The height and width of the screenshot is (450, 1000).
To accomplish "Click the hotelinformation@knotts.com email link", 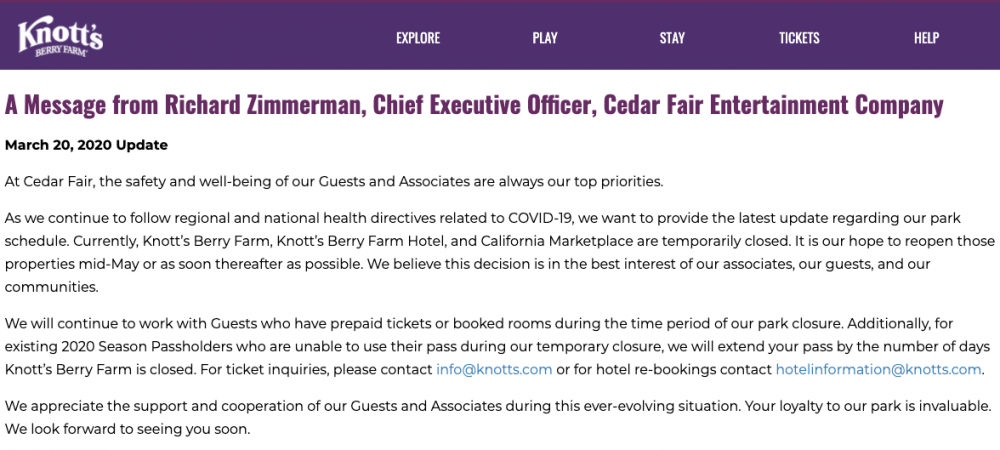I will pyautogui.click(x=878, y=369).
